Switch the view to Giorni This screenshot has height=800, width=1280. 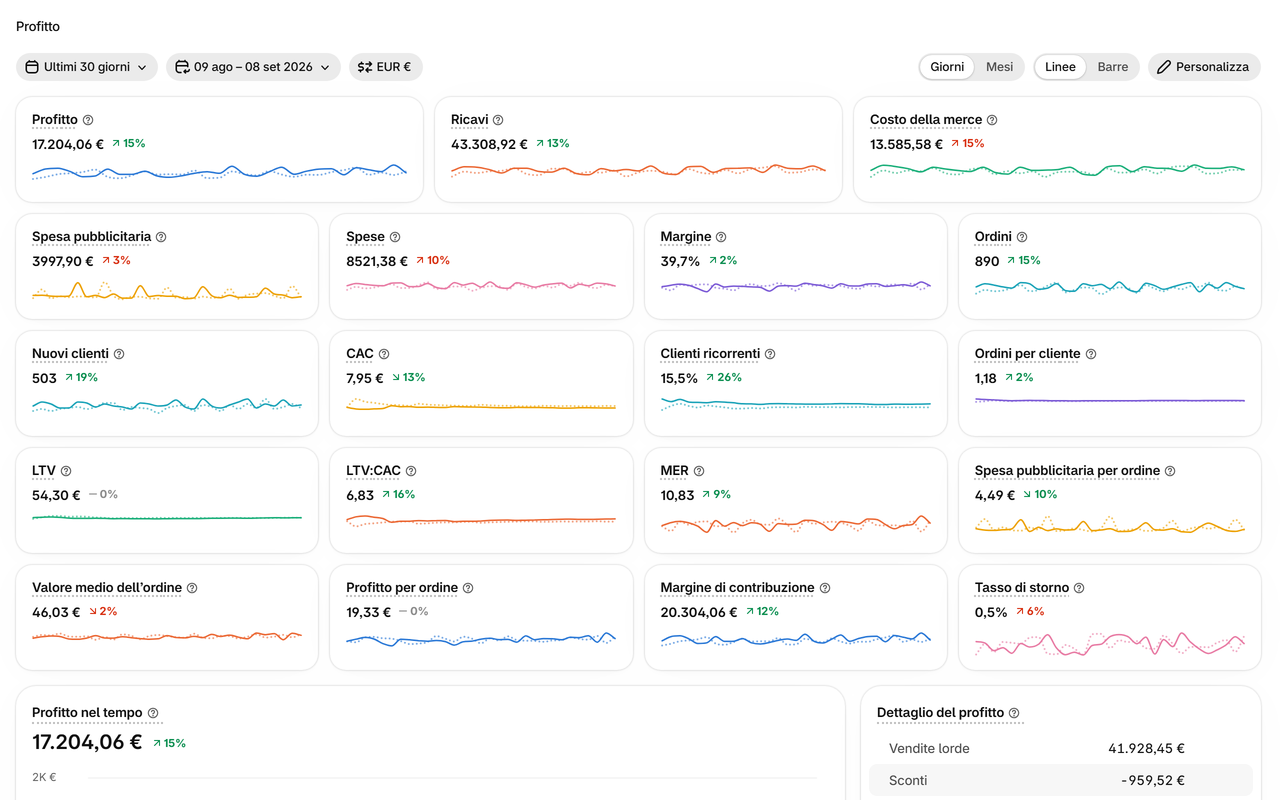947,67
